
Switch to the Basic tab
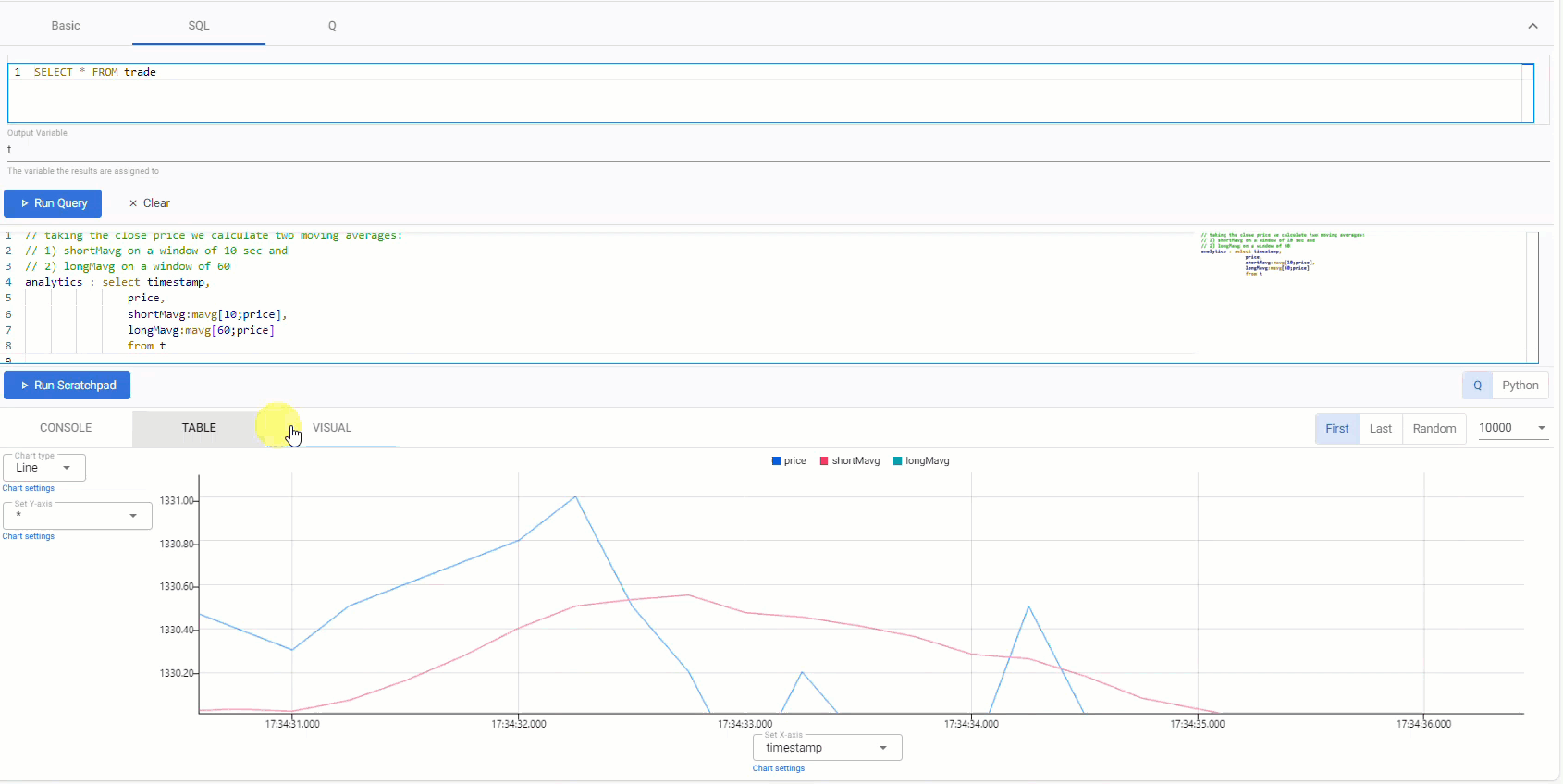point(66,26)
